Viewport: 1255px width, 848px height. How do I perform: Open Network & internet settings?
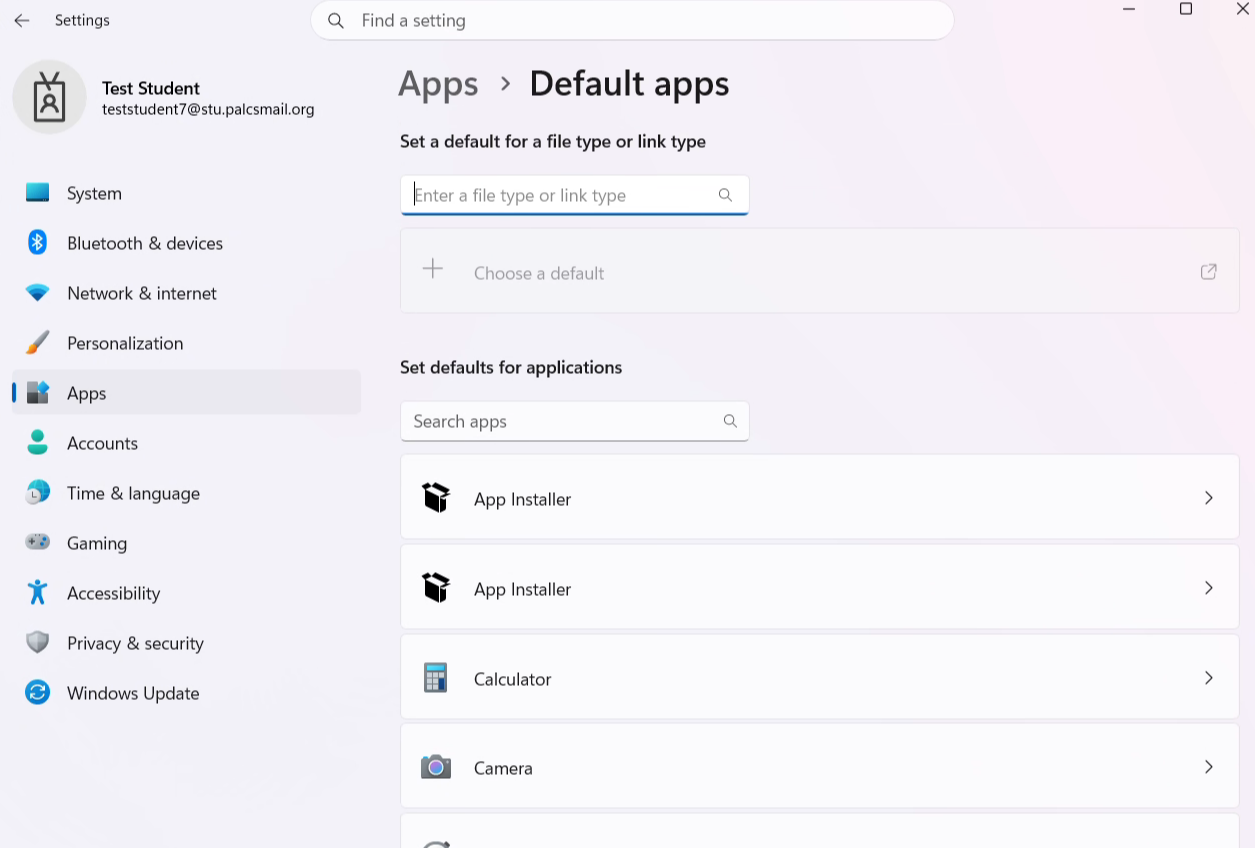click(186, 293)
